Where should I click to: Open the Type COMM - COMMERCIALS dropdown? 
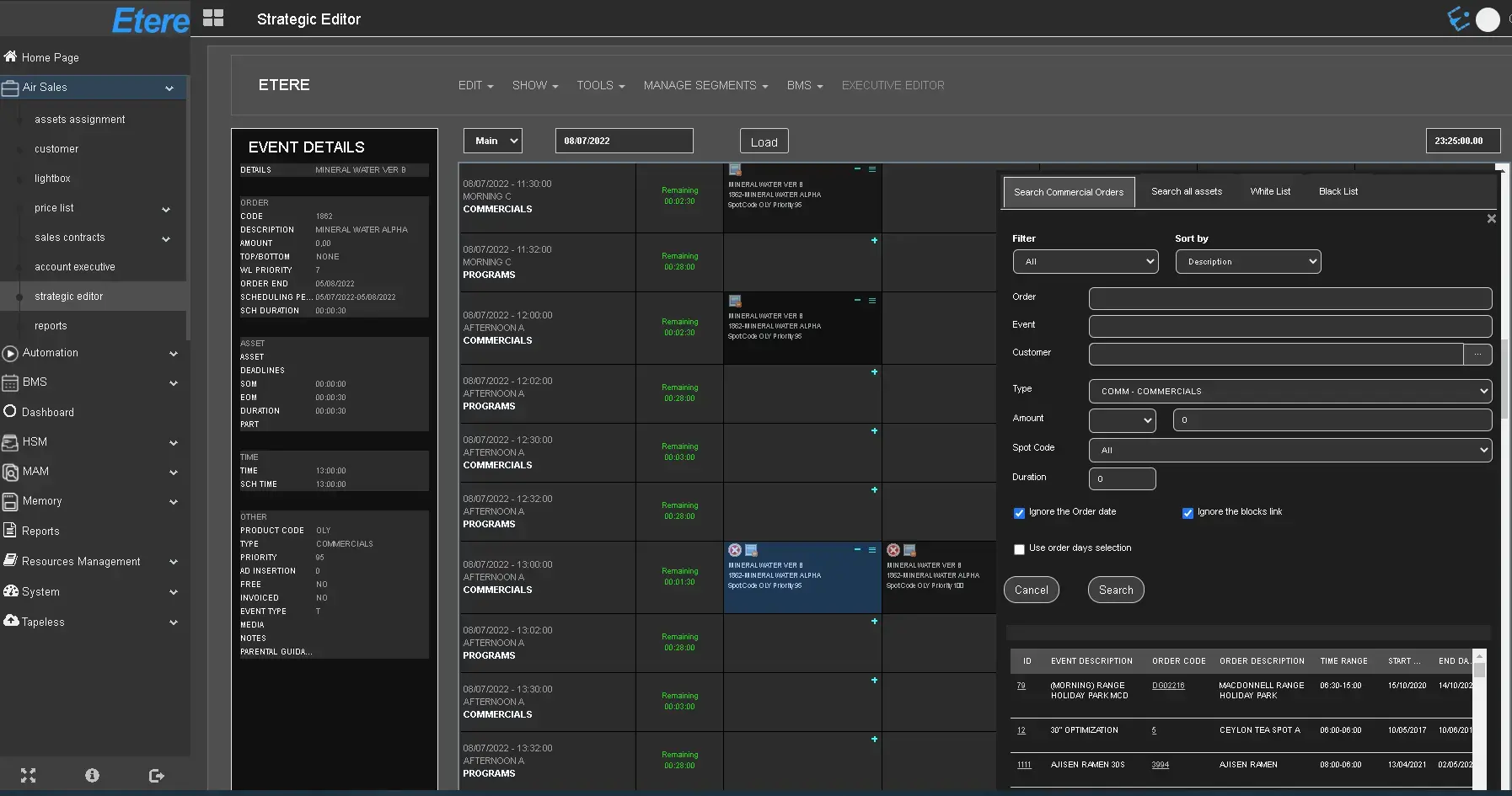(x=1289, y=392)
